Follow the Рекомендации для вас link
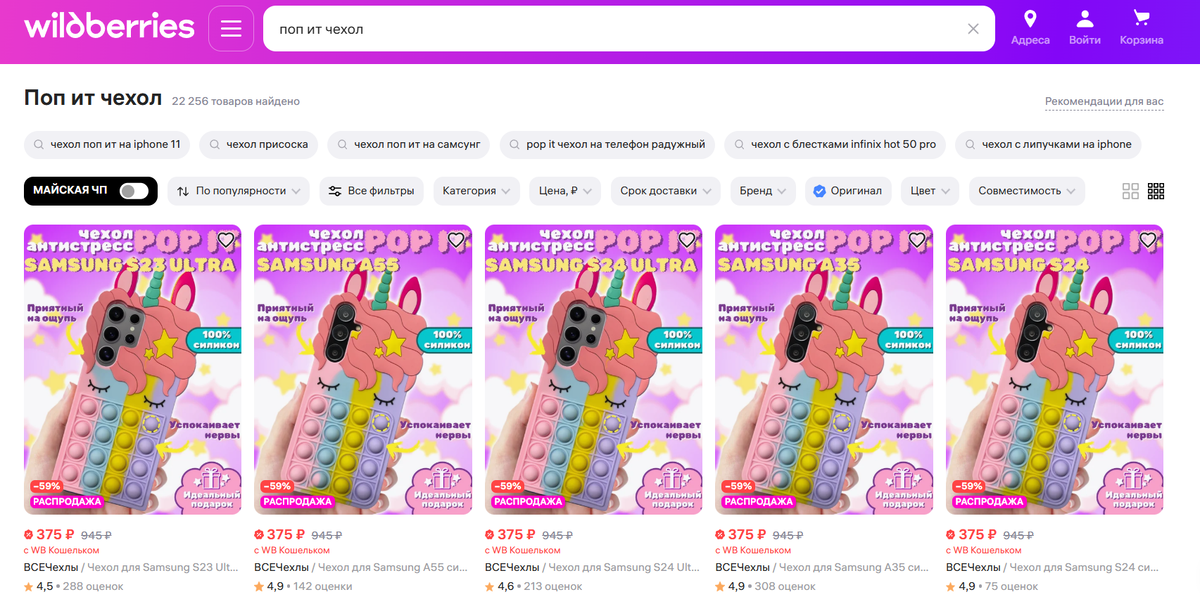 [x=1104, y=102]
